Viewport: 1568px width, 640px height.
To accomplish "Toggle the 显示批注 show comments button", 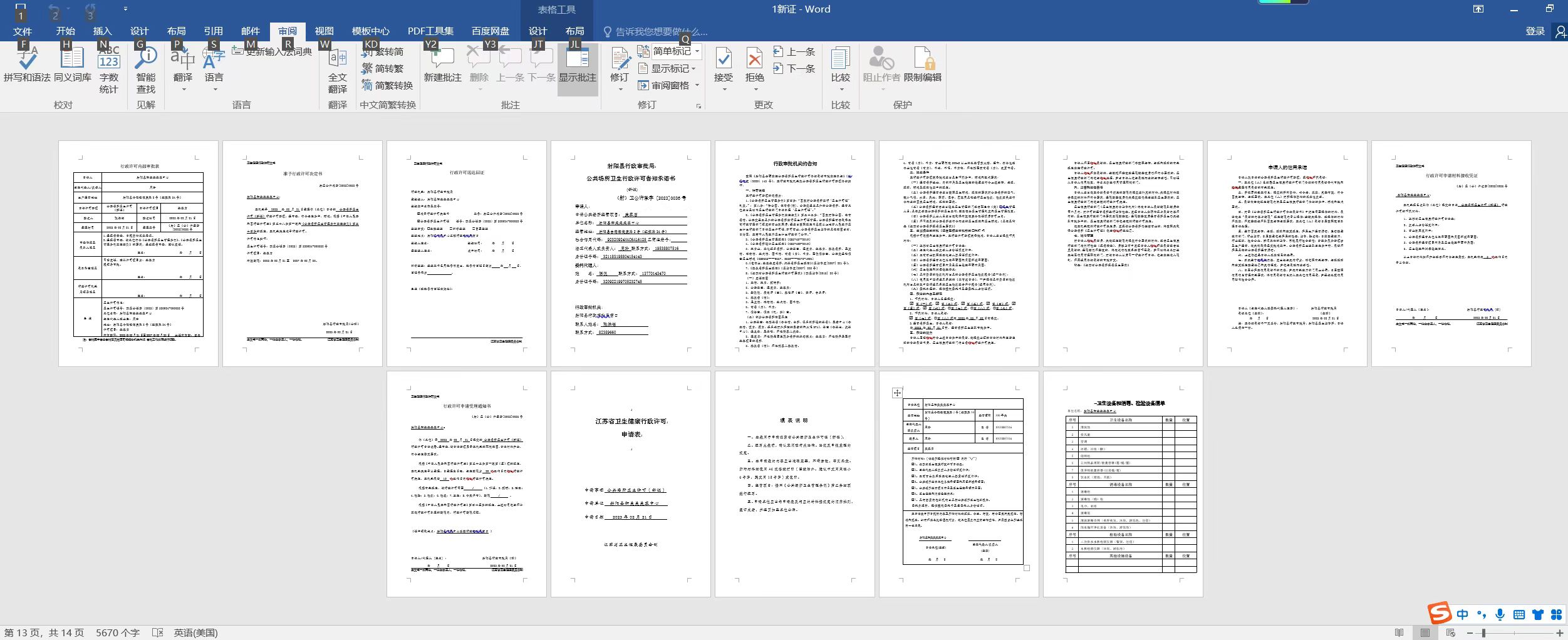I will 577,65.
